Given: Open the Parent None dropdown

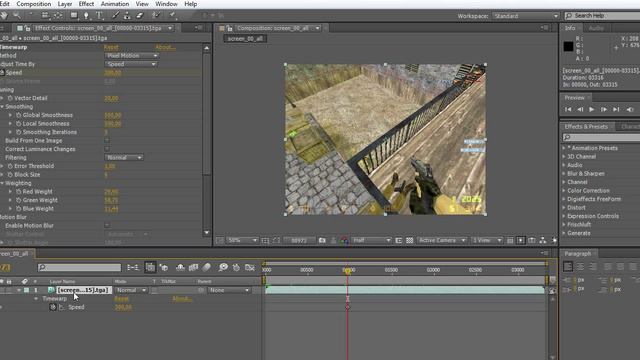Looking at the screenshot, I should (x=229, y=290).
